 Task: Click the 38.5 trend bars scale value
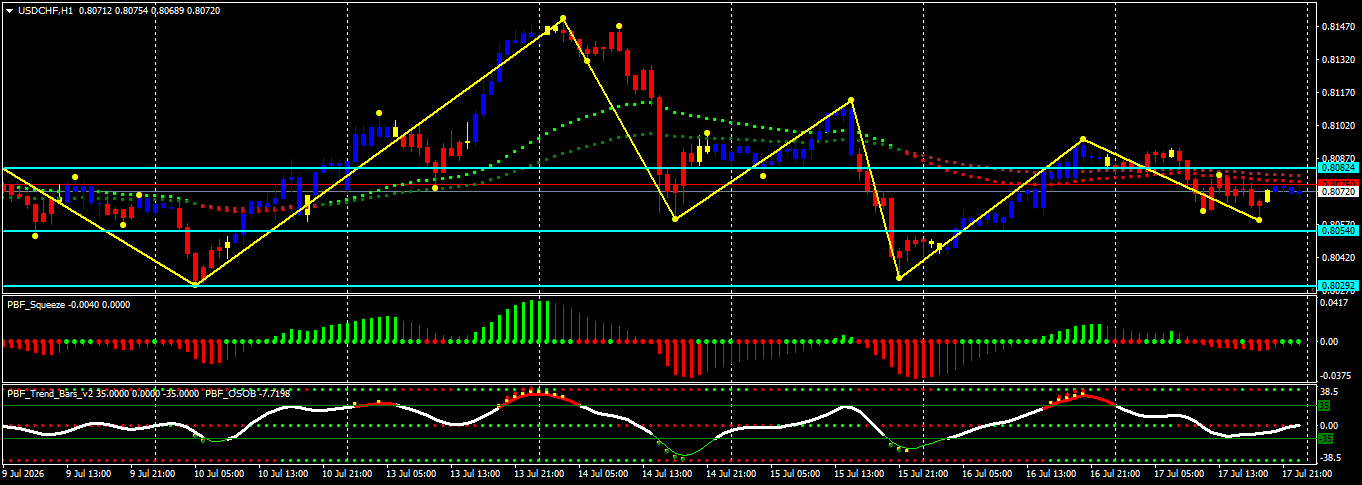1330,392
